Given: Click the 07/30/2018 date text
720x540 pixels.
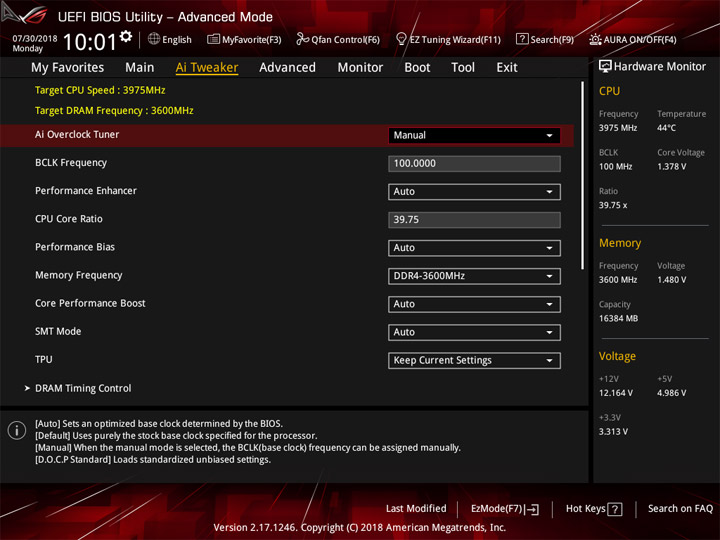Looking at the screenshot, I should pos(35,39).
